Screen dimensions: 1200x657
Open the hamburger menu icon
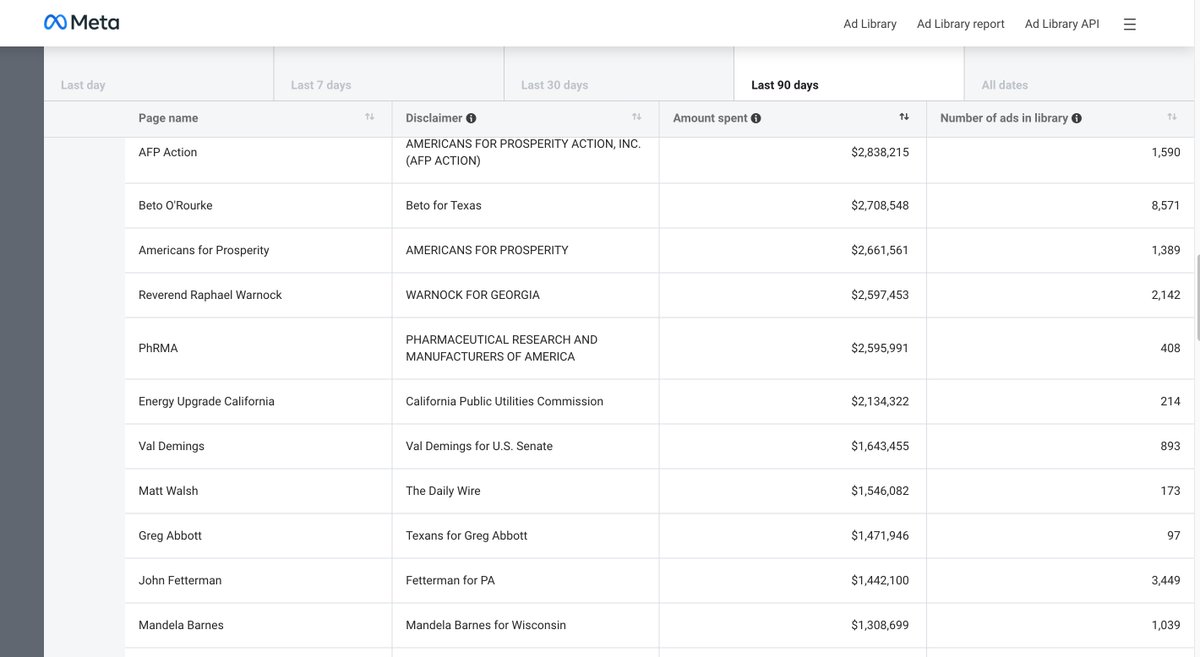click(x=1130, y=24)
